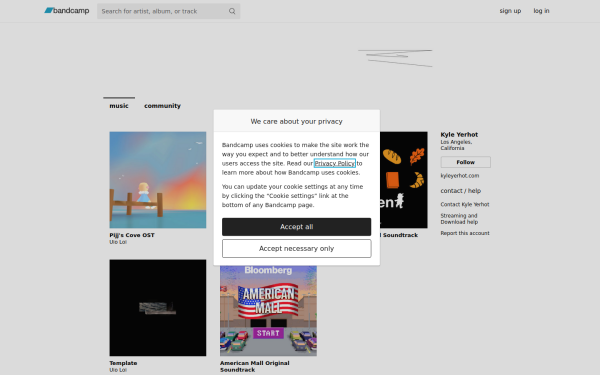Image resolution: width=600 pixels, height=375 pixels.
Task: Focus the artist, album, or track search field
Action: pyautogui.click(x=168, y=11)
